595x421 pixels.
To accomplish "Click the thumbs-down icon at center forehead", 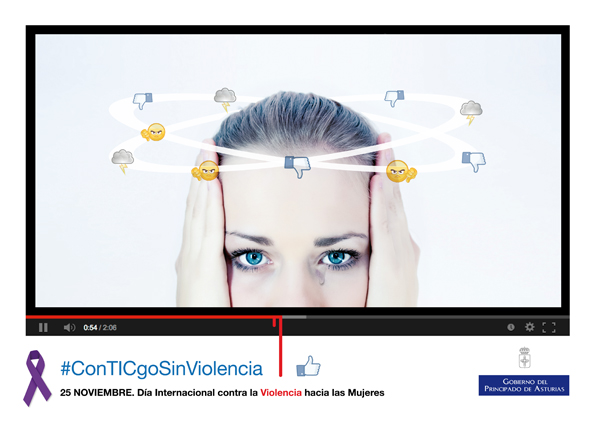I will click(x=298, y=166).
